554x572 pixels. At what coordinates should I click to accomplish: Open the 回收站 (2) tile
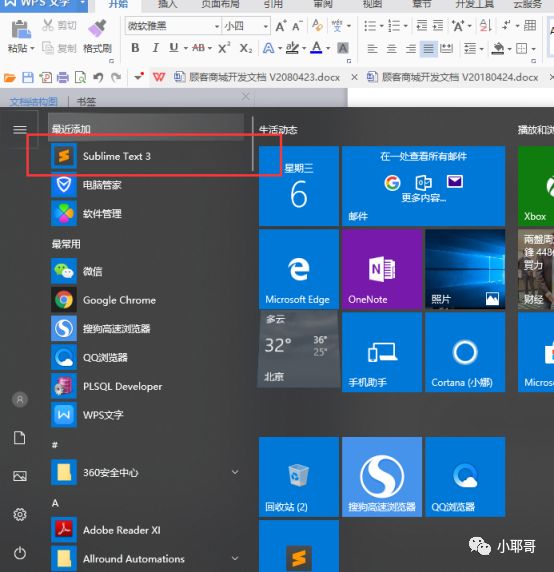tap(299, 477)
